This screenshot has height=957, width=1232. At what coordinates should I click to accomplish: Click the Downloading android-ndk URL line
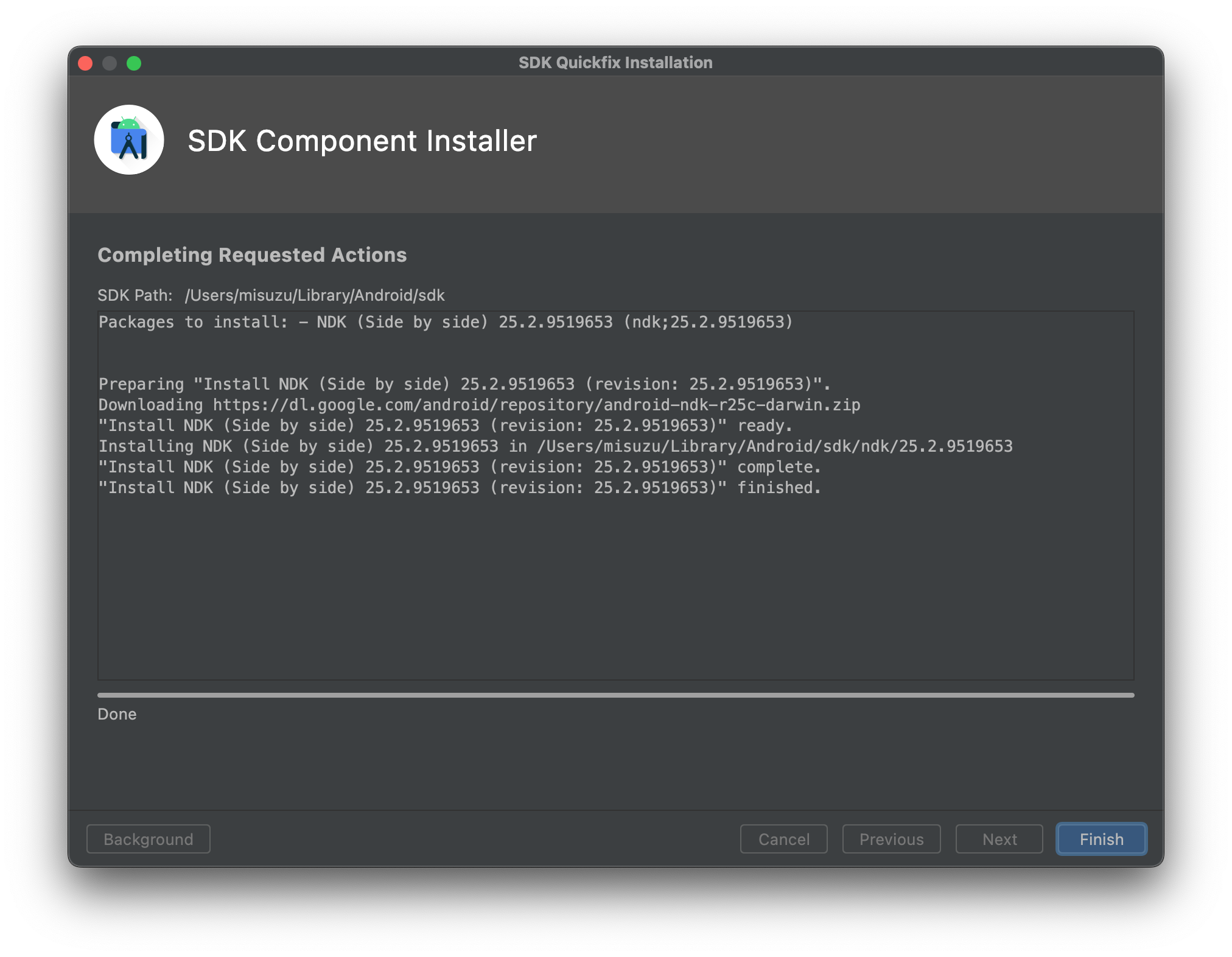click(x=479, y=405)
